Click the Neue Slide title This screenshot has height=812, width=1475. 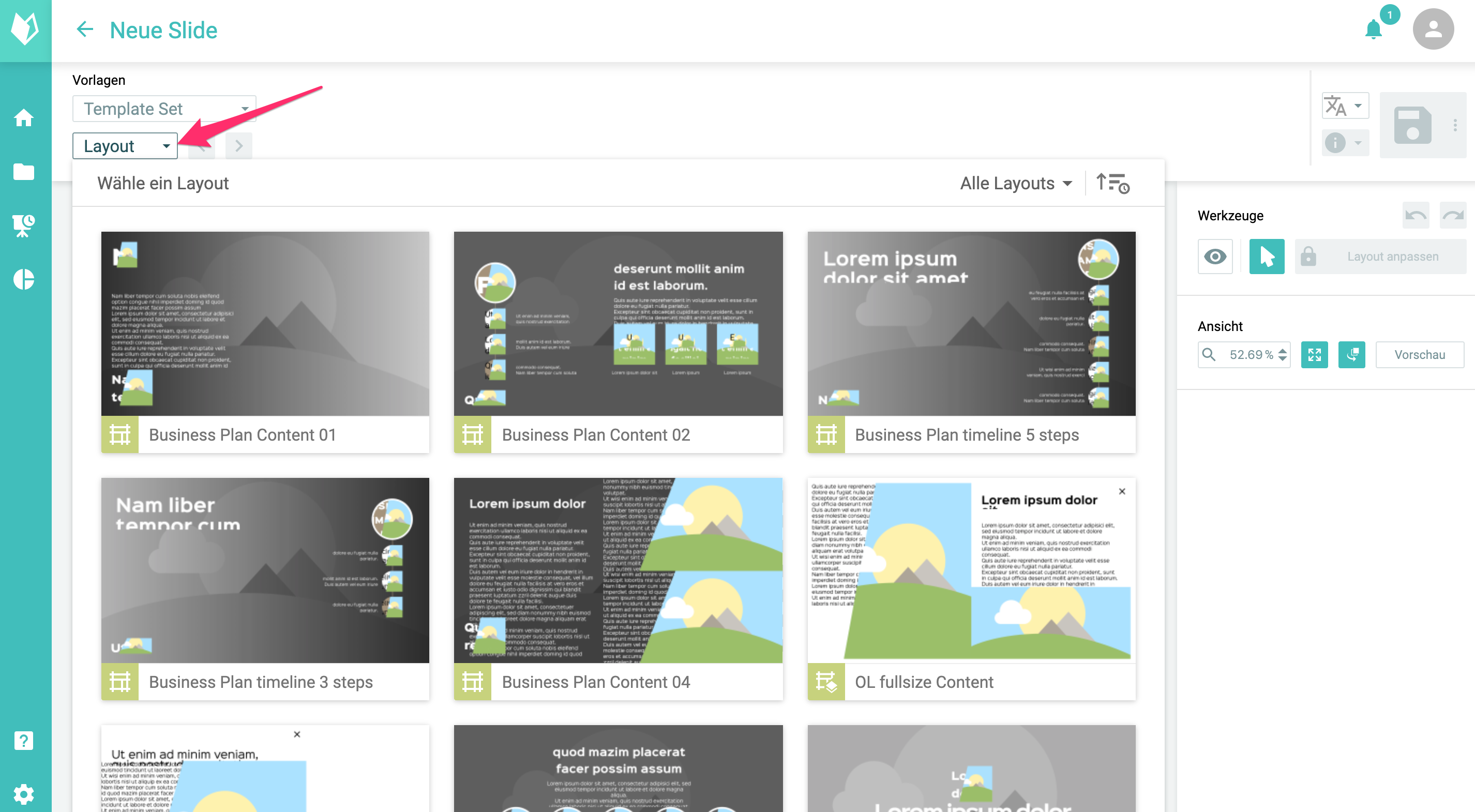(163, 30)
